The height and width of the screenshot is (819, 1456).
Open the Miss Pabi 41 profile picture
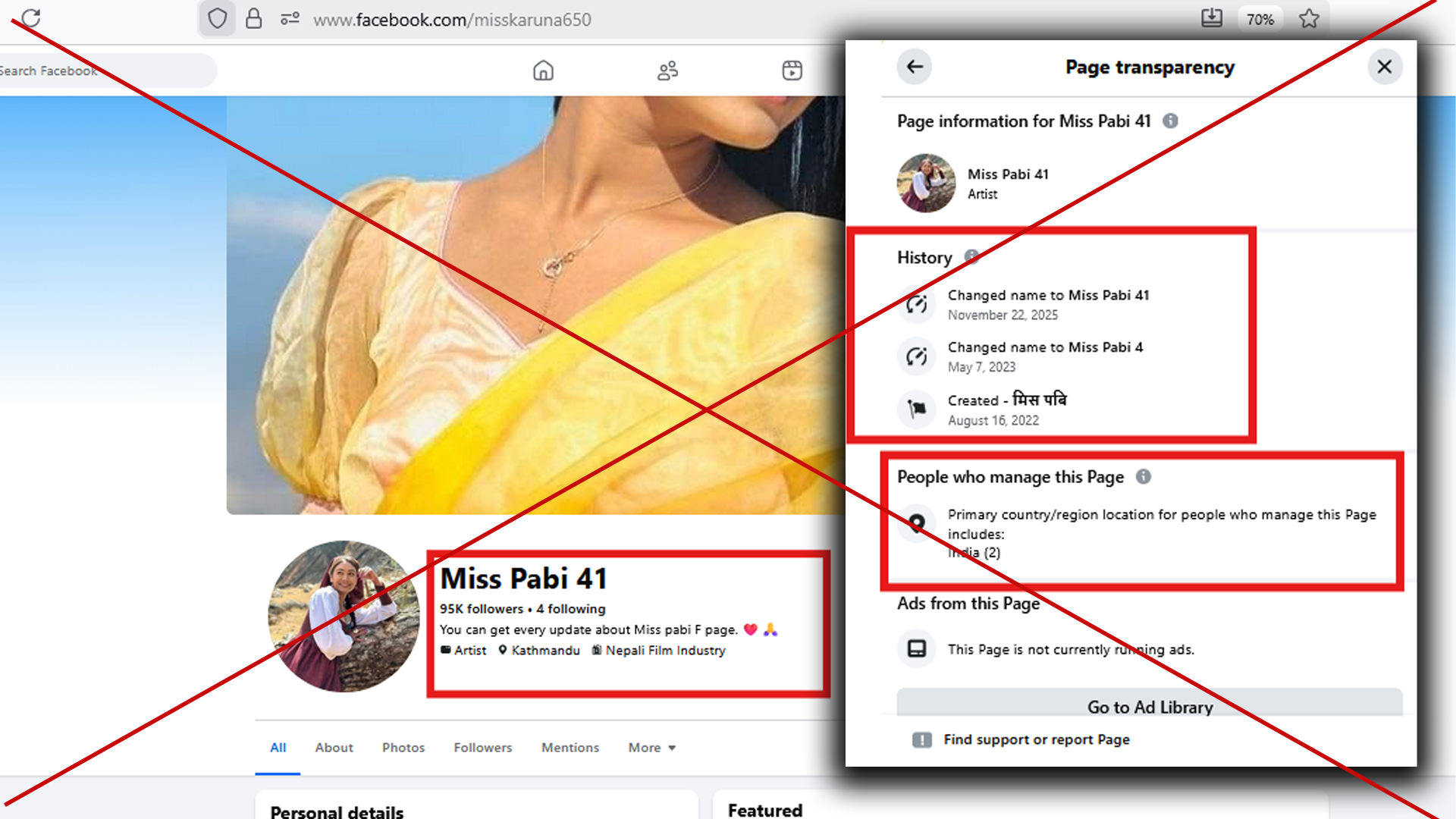344,616
